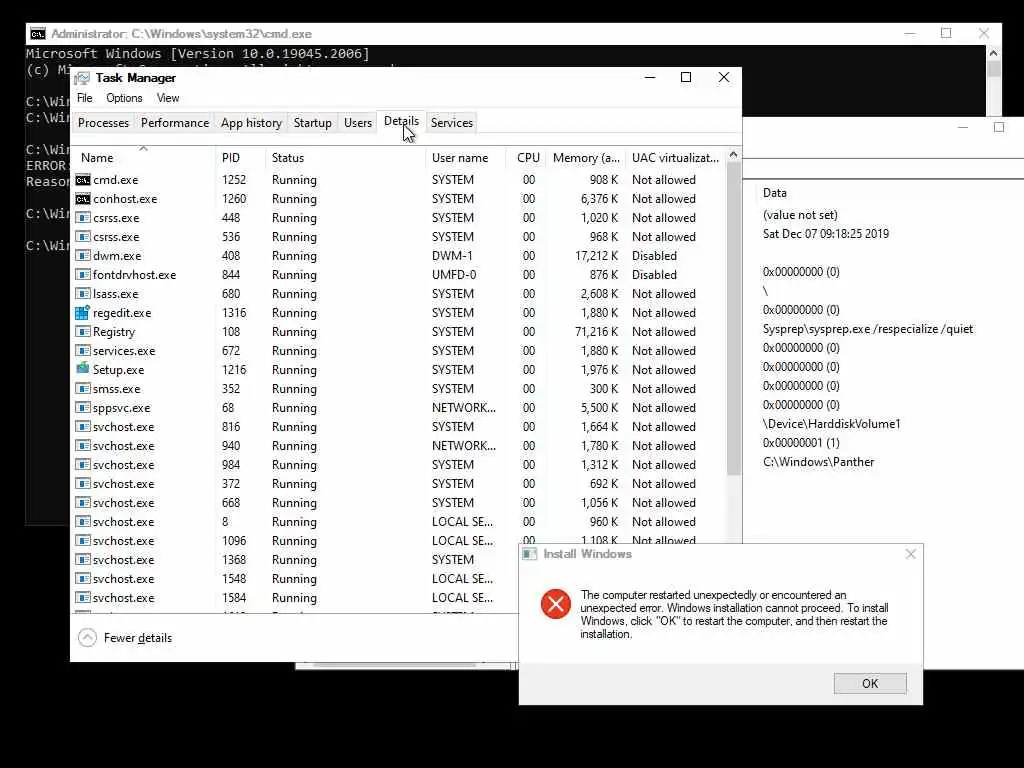Image resolution: width=1024 pixels, height=768 pixels.
Task: Click the lsass.exe process icon
Action: pos(83,293)
